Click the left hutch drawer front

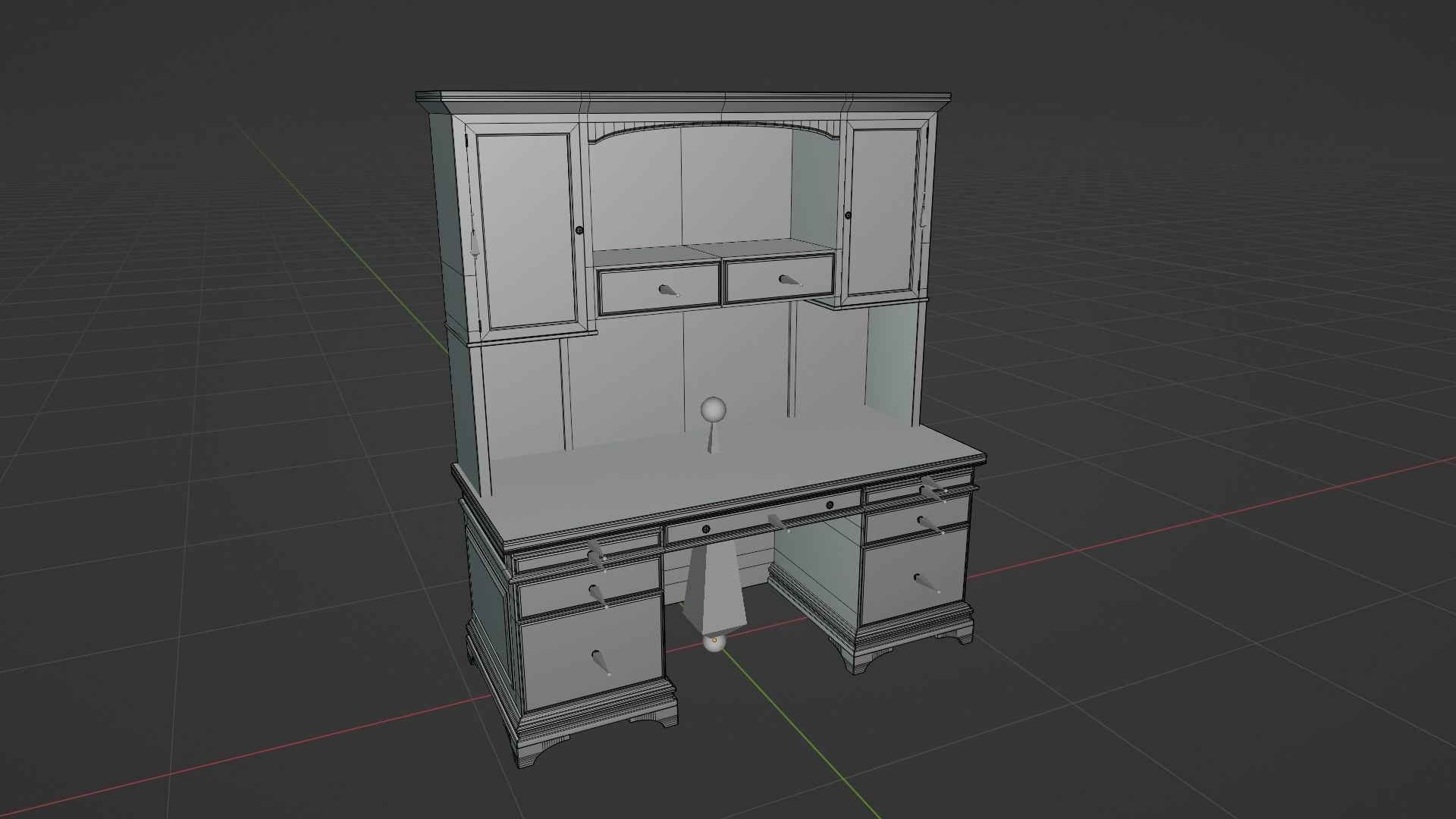pyautogui.click(x=659, y=290)
